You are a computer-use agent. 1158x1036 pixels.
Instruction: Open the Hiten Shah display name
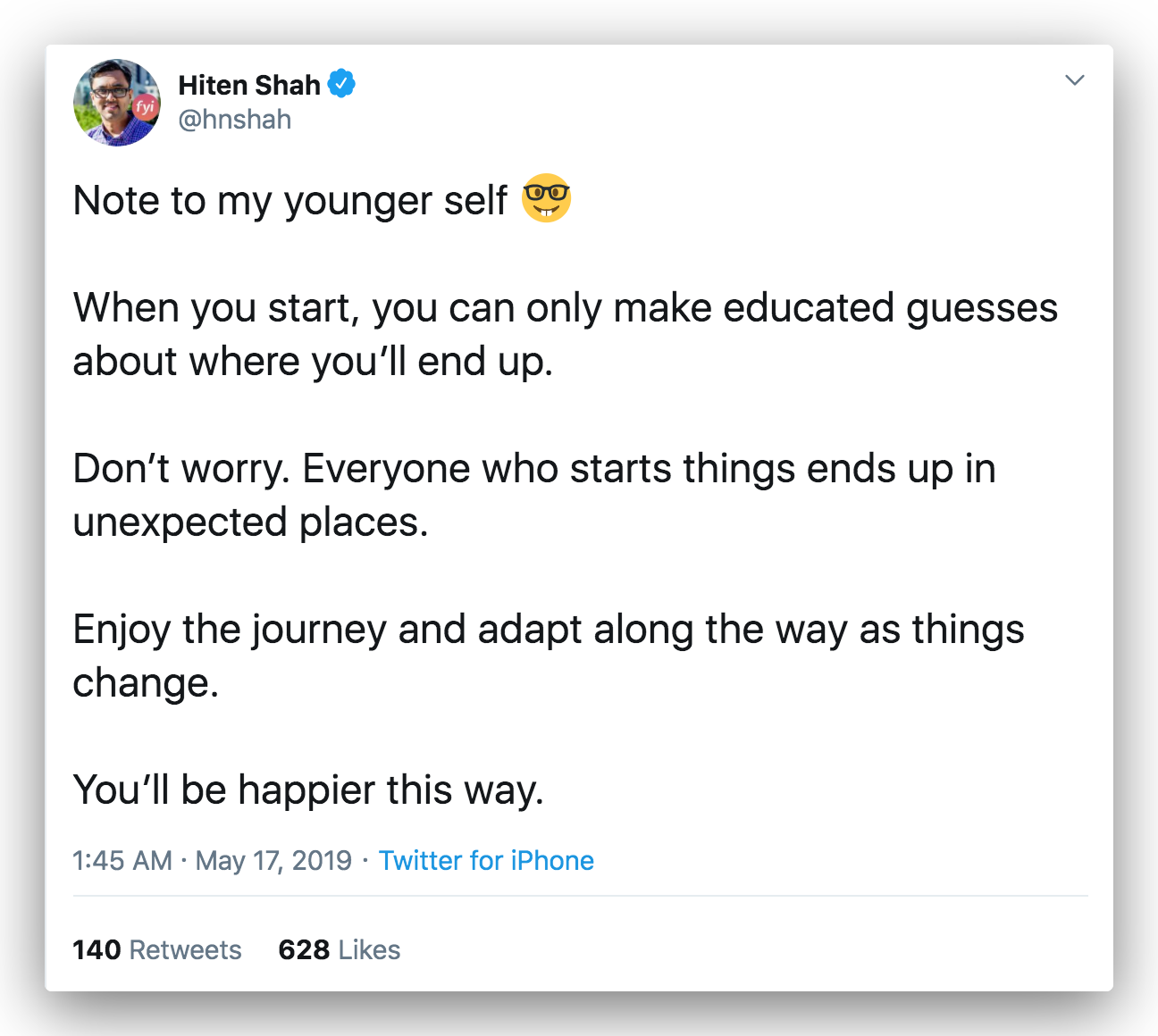click(249, 85)
